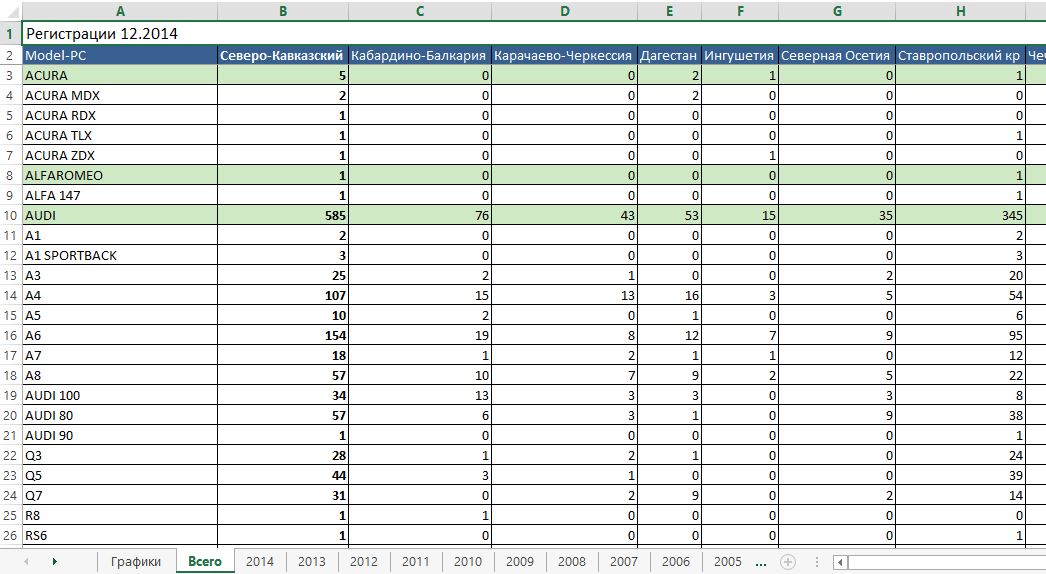Select the ACURA TLX cell
Screen dimensions: 1046x574
point(120,135)
